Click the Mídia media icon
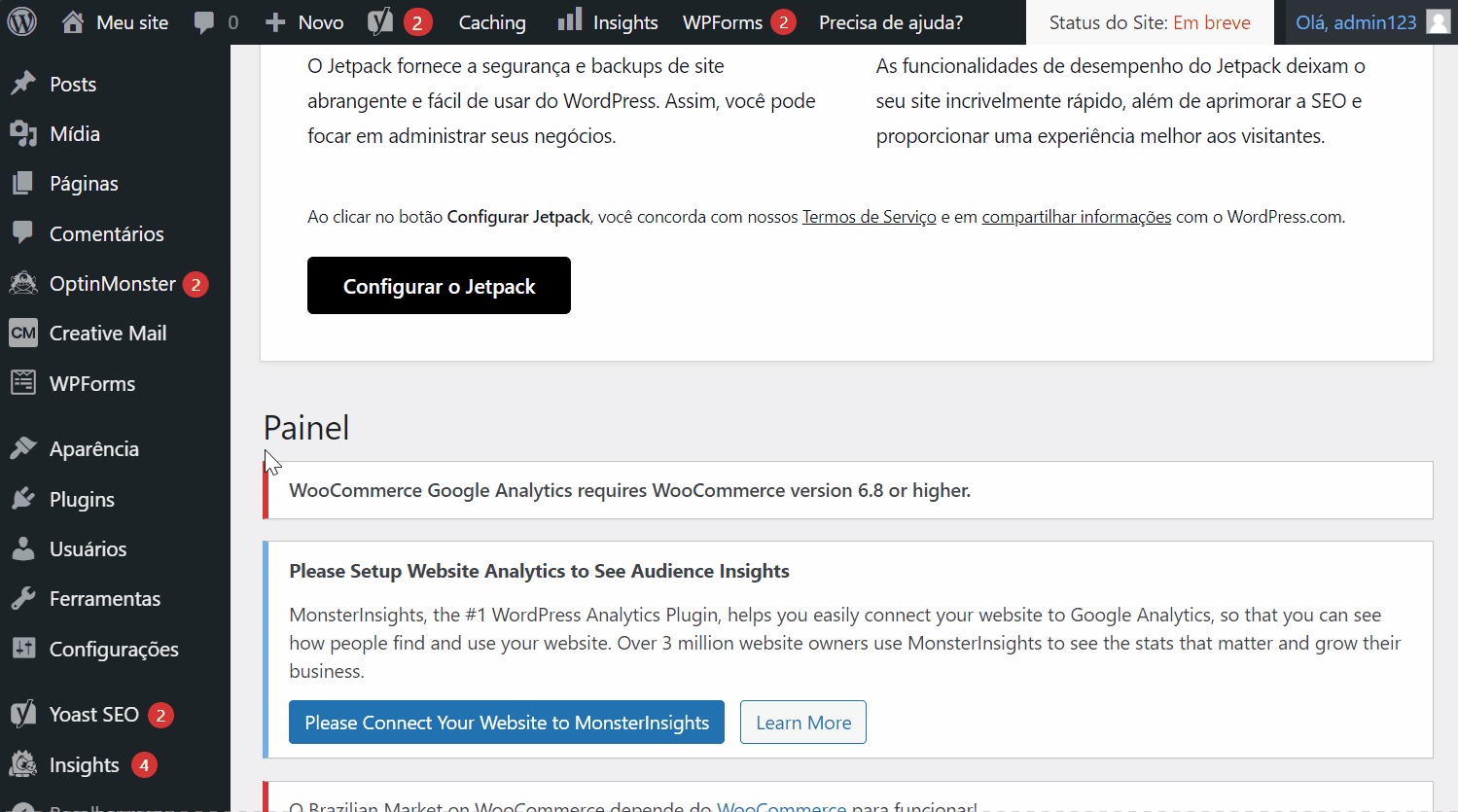The height and width of the screenshot is (812, 1458). click(23, 133)
